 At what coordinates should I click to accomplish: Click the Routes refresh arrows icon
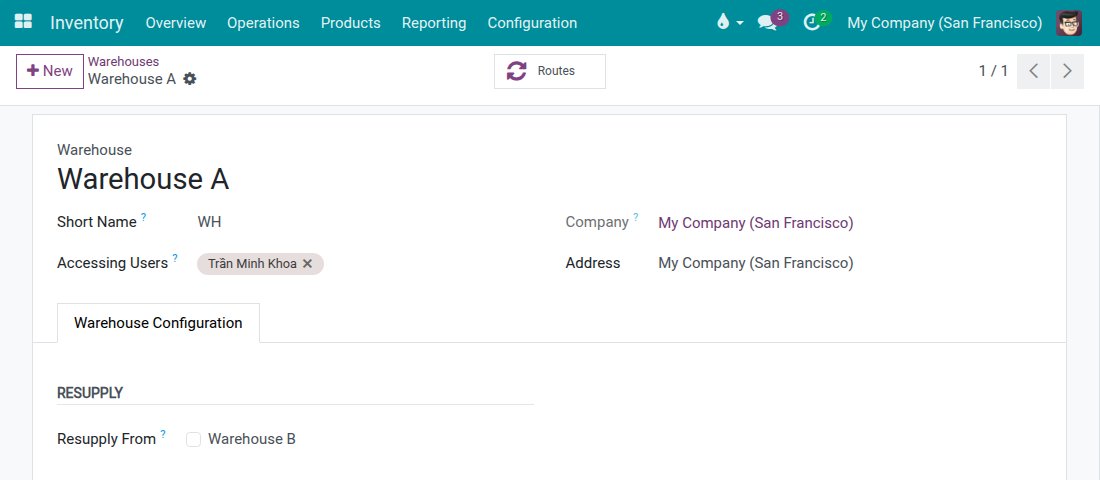[x=516, y=71]
